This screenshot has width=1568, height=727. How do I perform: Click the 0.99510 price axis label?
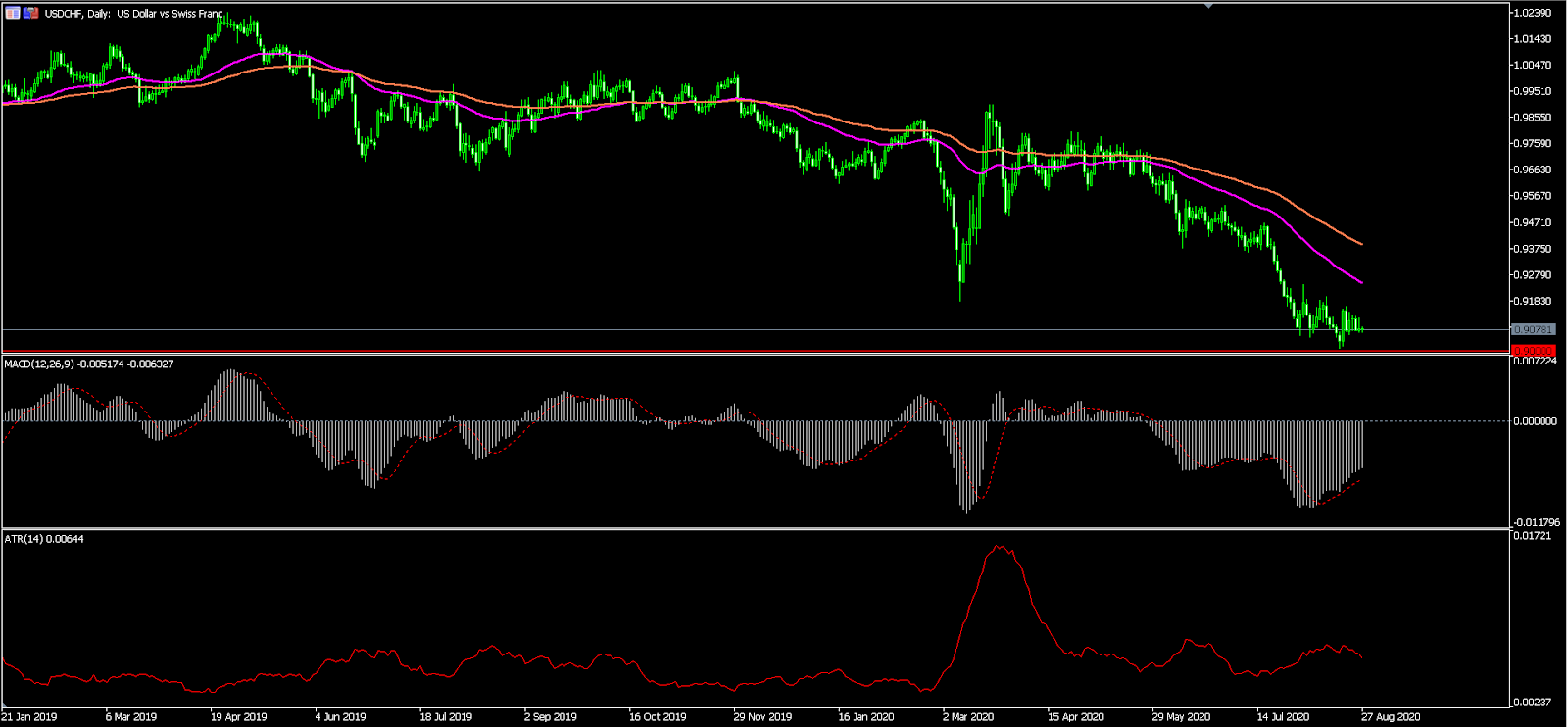[x=1534, y=91]
